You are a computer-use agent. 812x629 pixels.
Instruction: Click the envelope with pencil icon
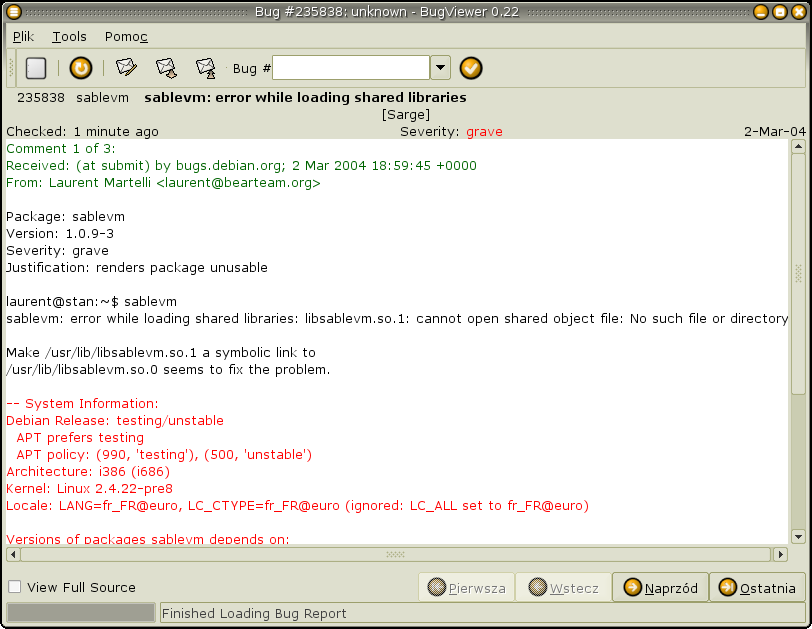tap(126, 68)
